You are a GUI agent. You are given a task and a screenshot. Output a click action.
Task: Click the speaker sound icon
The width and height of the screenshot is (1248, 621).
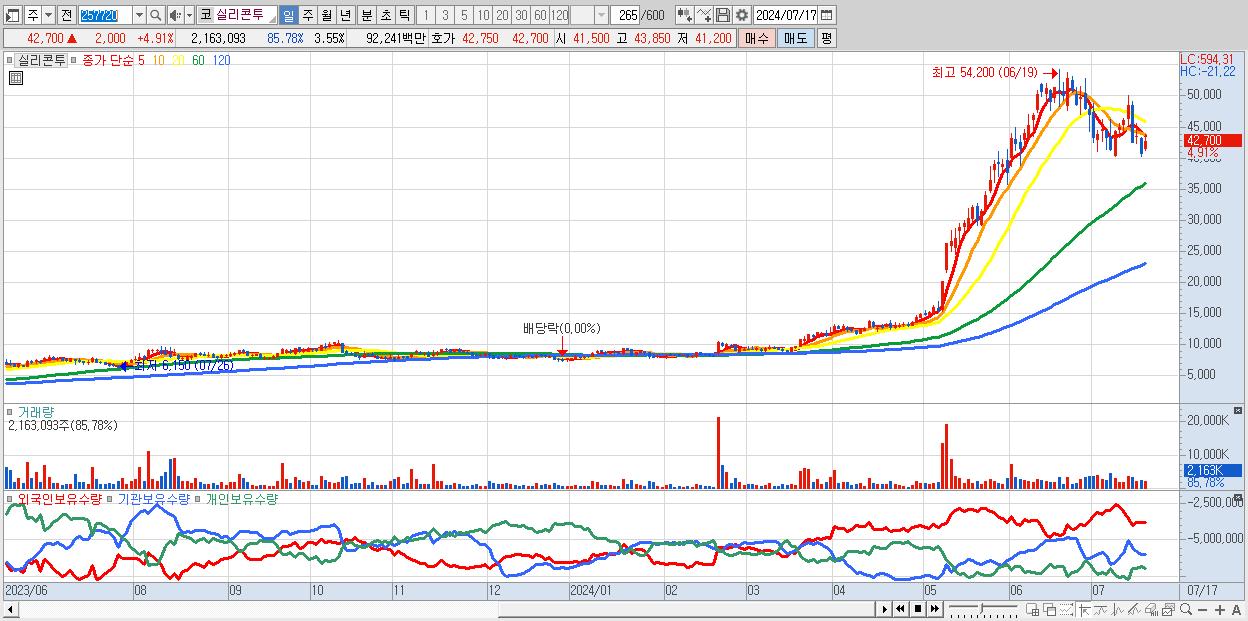coord(175,15)
